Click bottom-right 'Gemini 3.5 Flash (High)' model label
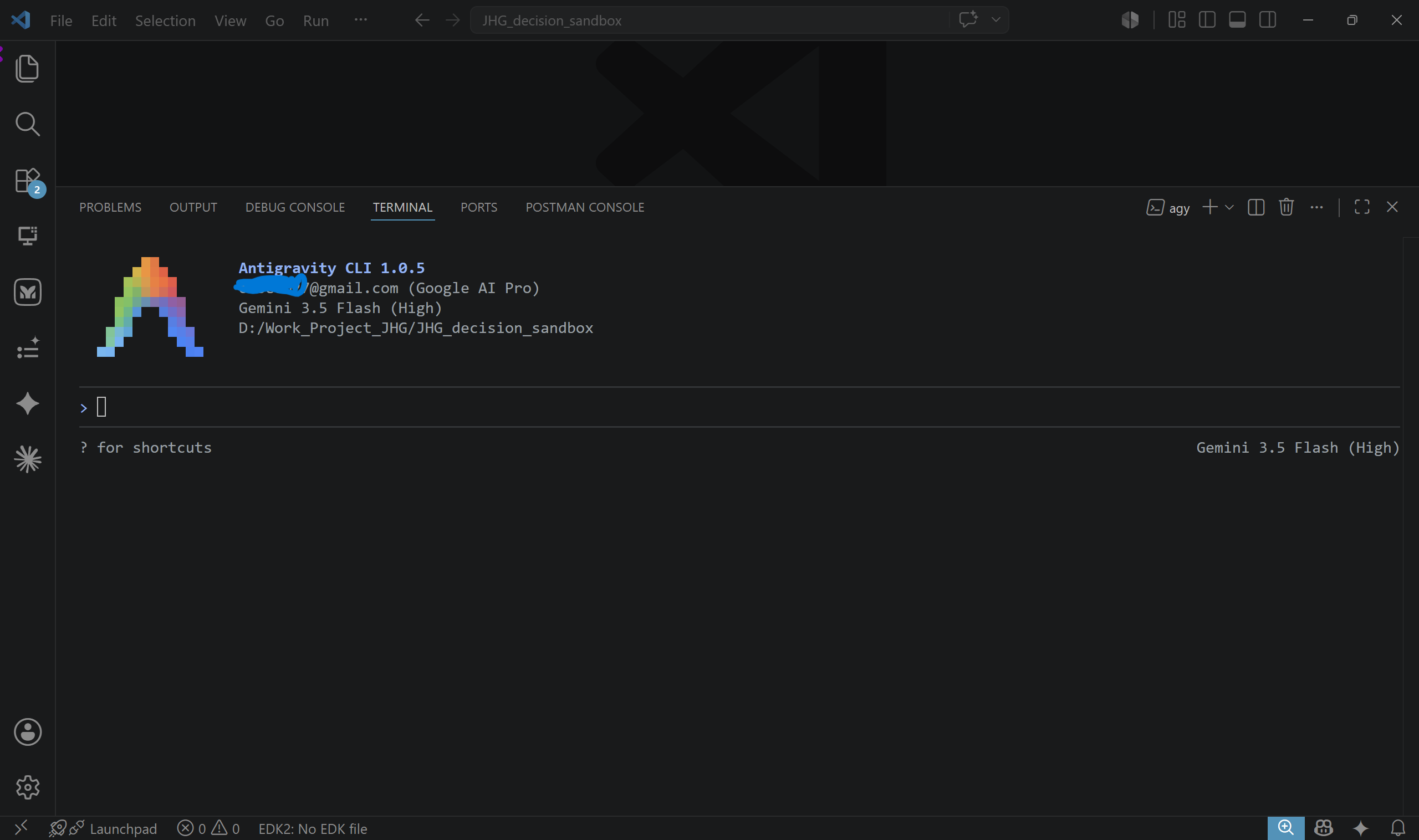Image resolution: width=1419 pixels, height=840 pixels. tap(1298, 448)
